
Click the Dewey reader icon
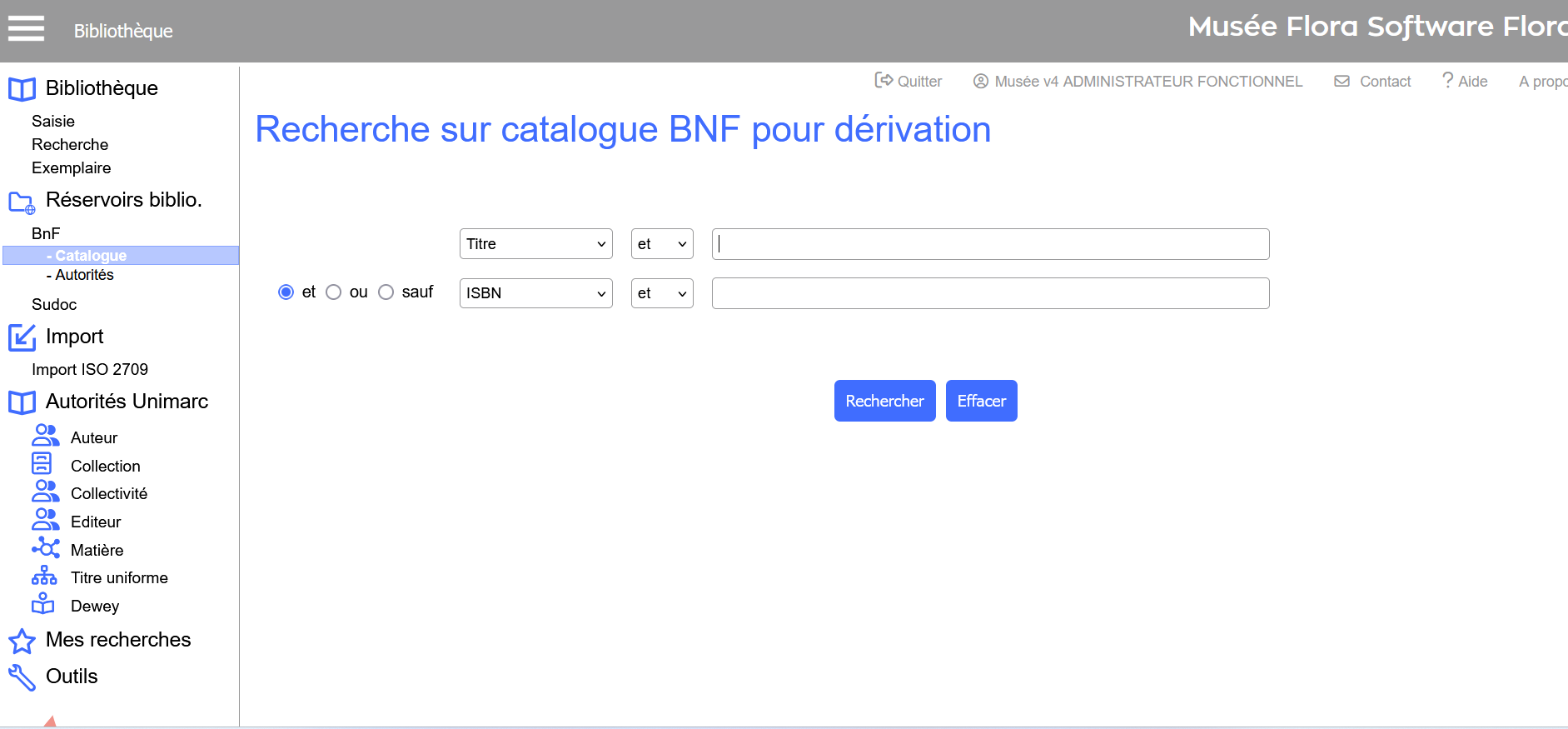pos(43,603)
